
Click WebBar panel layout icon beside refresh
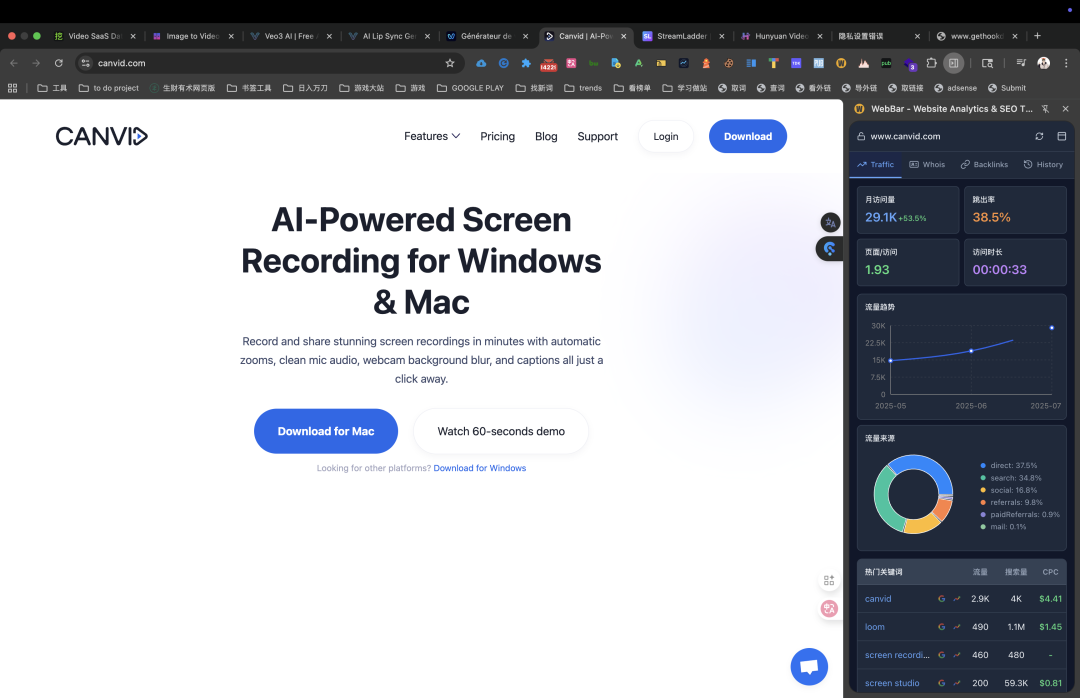1061,136
